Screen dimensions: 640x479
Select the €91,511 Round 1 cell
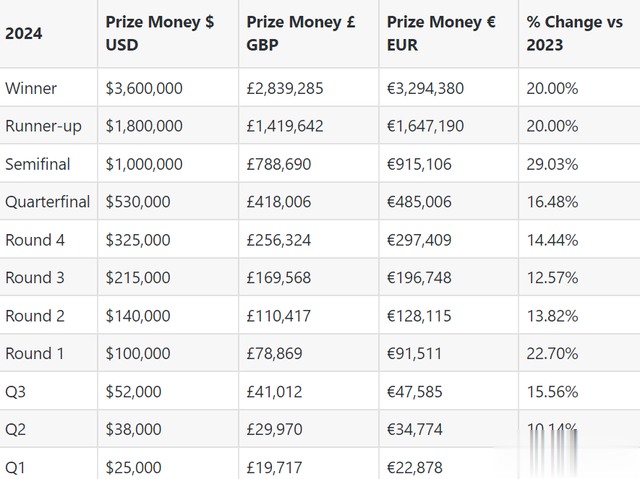[x=414, y=353]
